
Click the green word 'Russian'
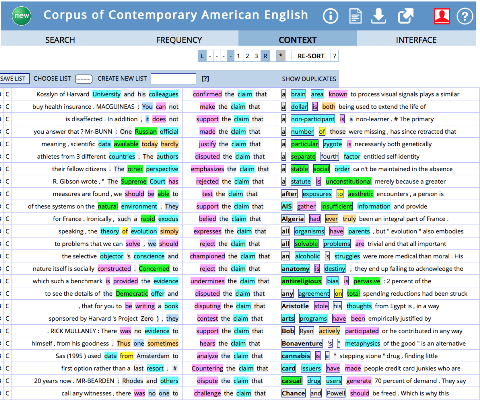[x=146, y=132]
